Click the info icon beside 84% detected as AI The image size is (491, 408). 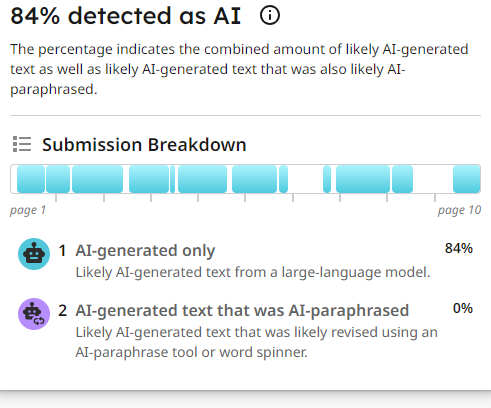click(x=270, y=16)
